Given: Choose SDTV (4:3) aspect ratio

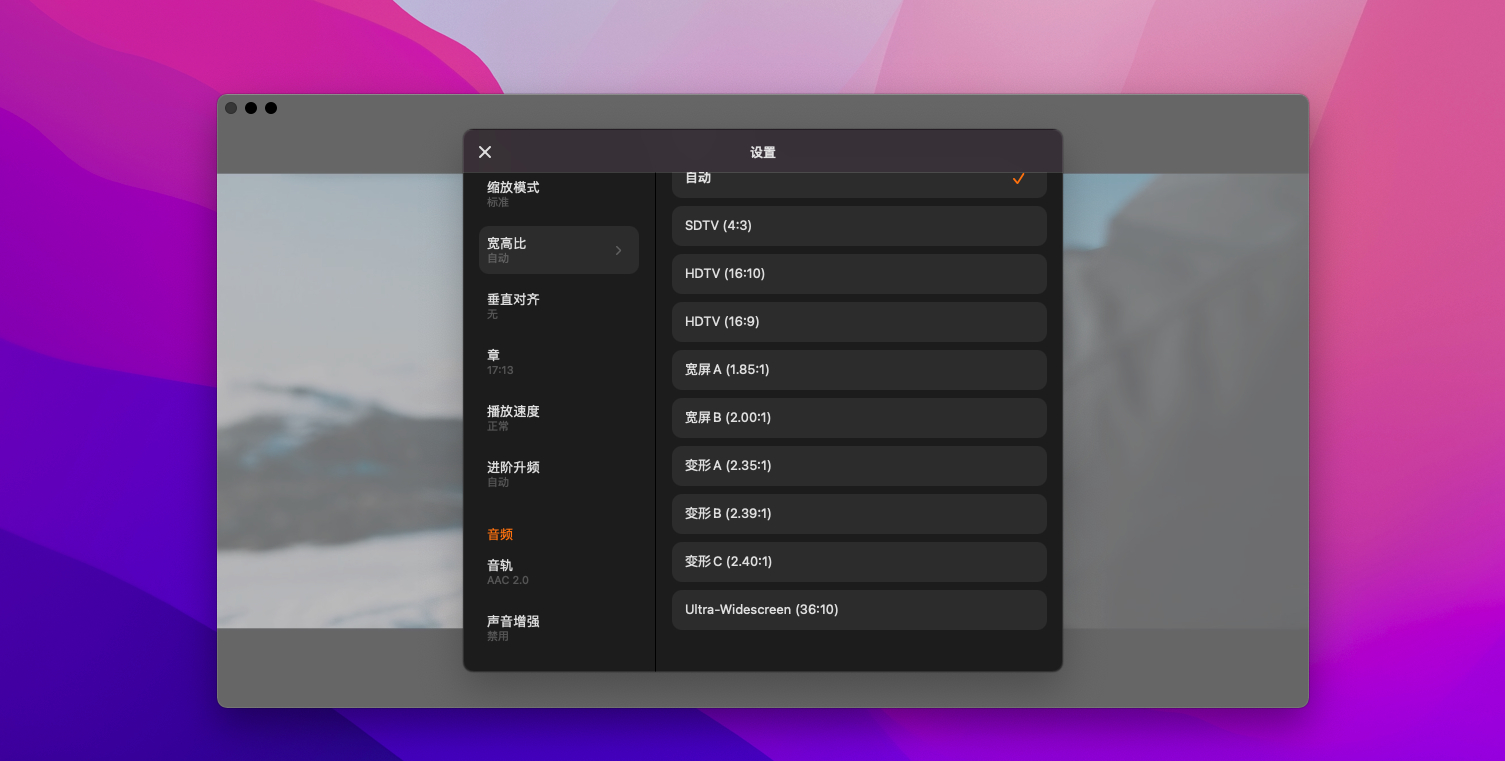Looking at the screenshot, I should (x=858, y=226).
